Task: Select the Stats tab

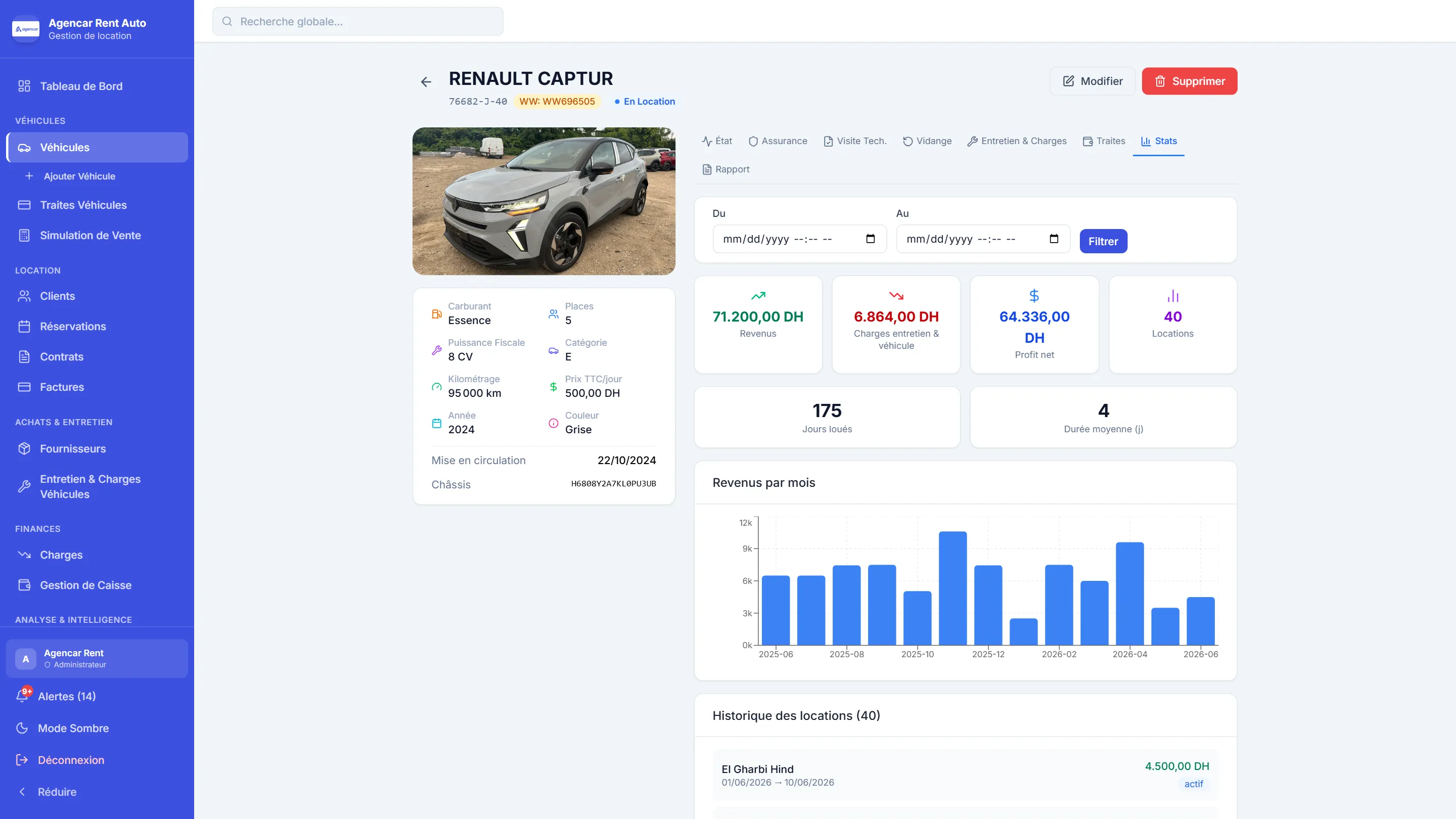Action: (x=1159, y=142)
